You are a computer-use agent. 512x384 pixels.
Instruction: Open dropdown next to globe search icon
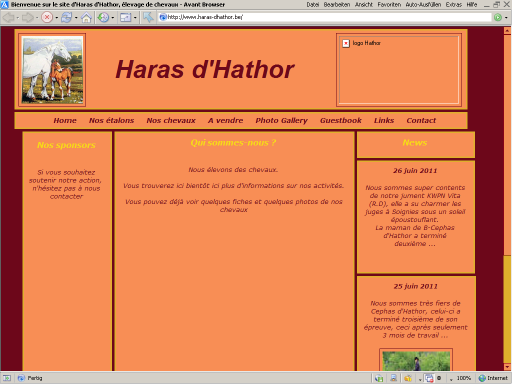(x=113, y=18)
